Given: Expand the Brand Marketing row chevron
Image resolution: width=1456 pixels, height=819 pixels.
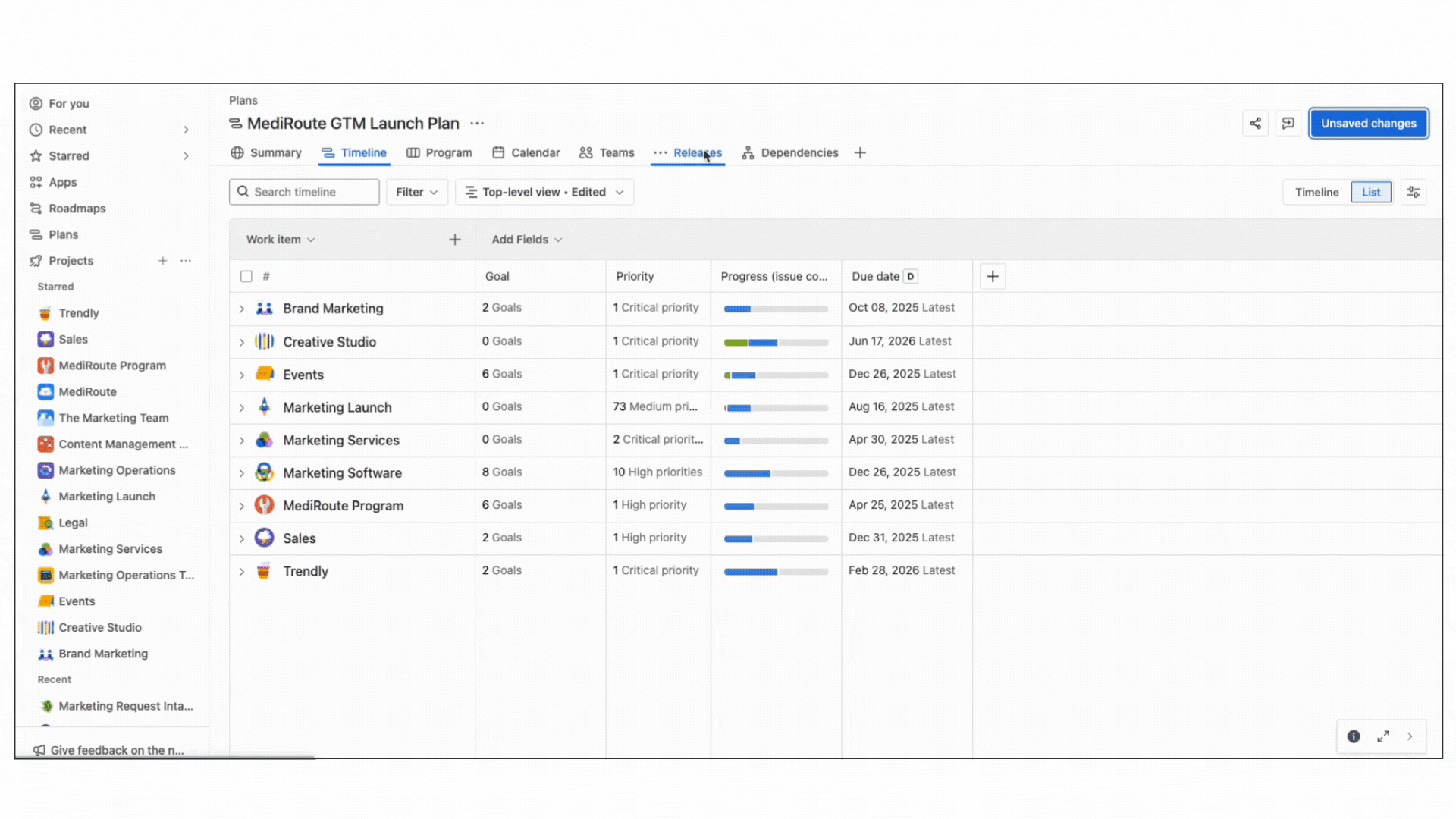Looking at the screenshot, I should (x=241, y=309).
